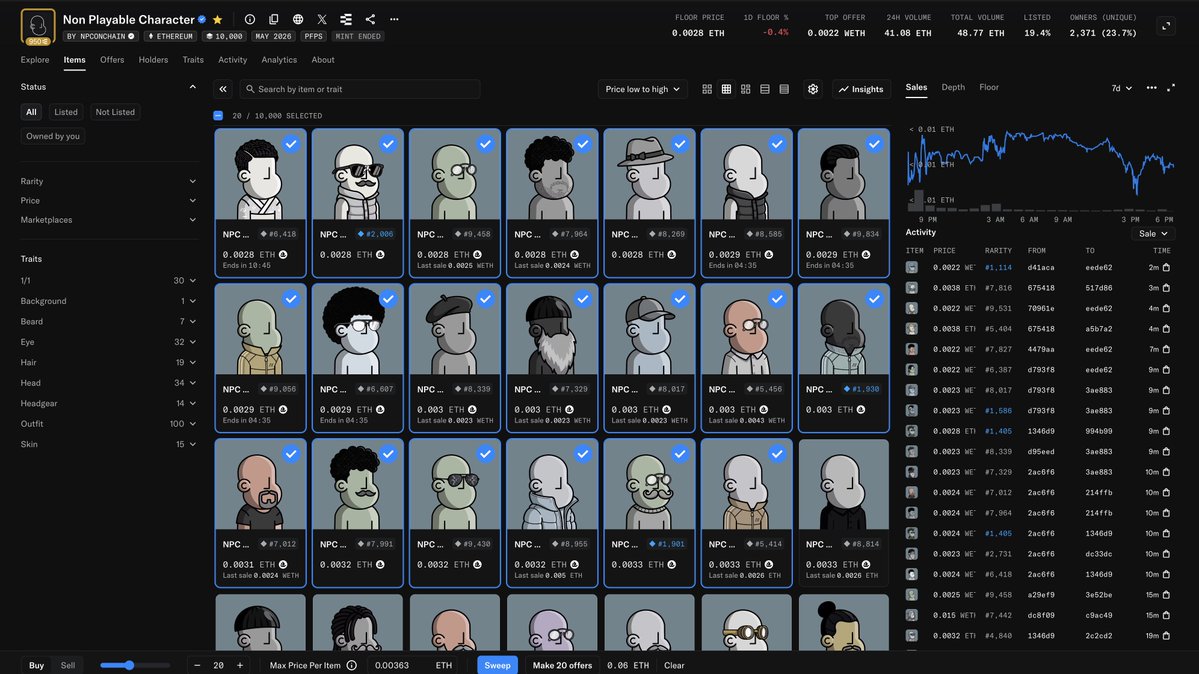This screenshot has height=674, width=1199.
Task: Deselect NPC #6,607 checkmark
Action: 388,299
